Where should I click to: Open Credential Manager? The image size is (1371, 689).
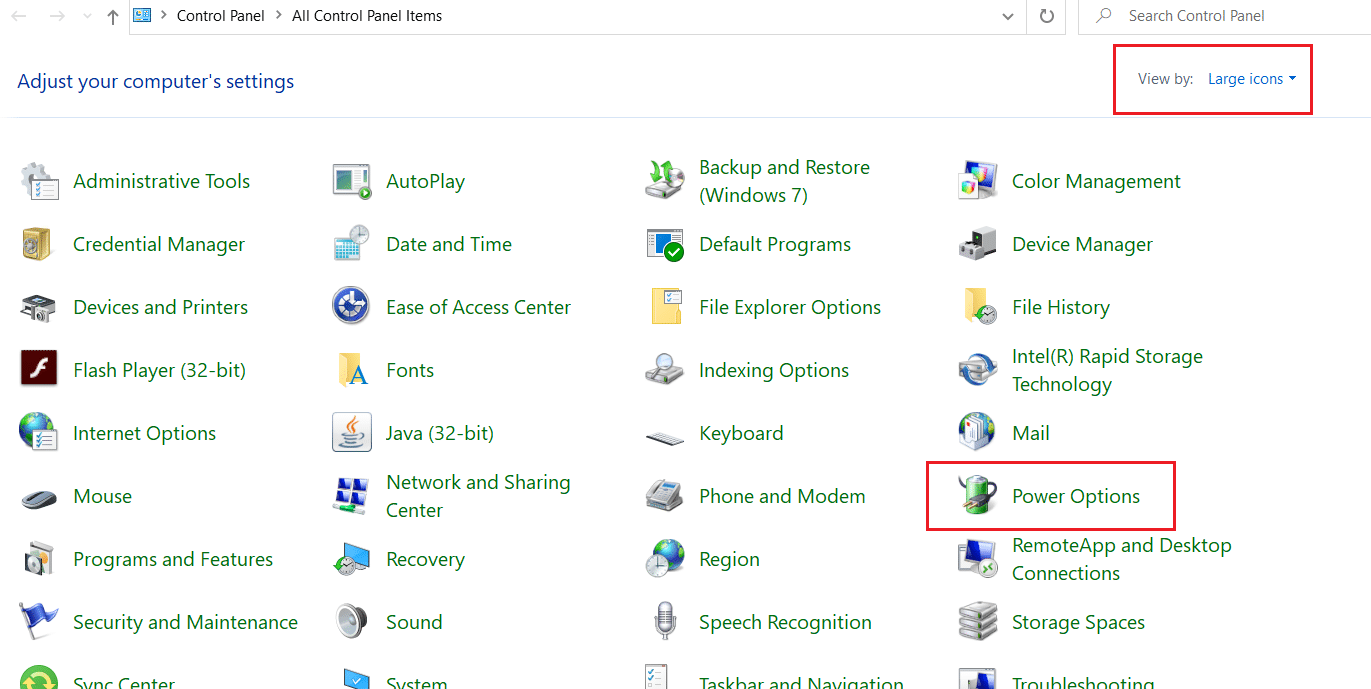coord(158,243)
